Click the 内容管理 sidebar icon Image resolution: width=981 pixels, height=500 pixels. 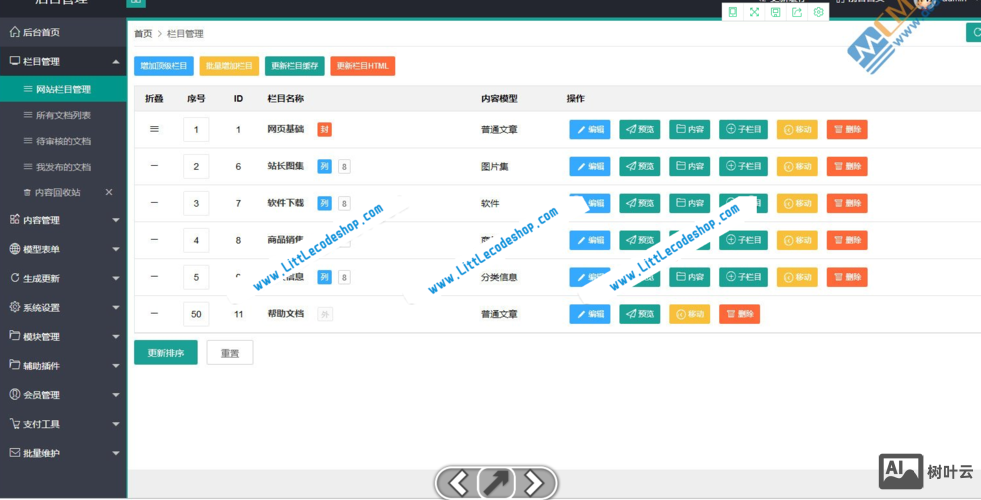[14, 220]
